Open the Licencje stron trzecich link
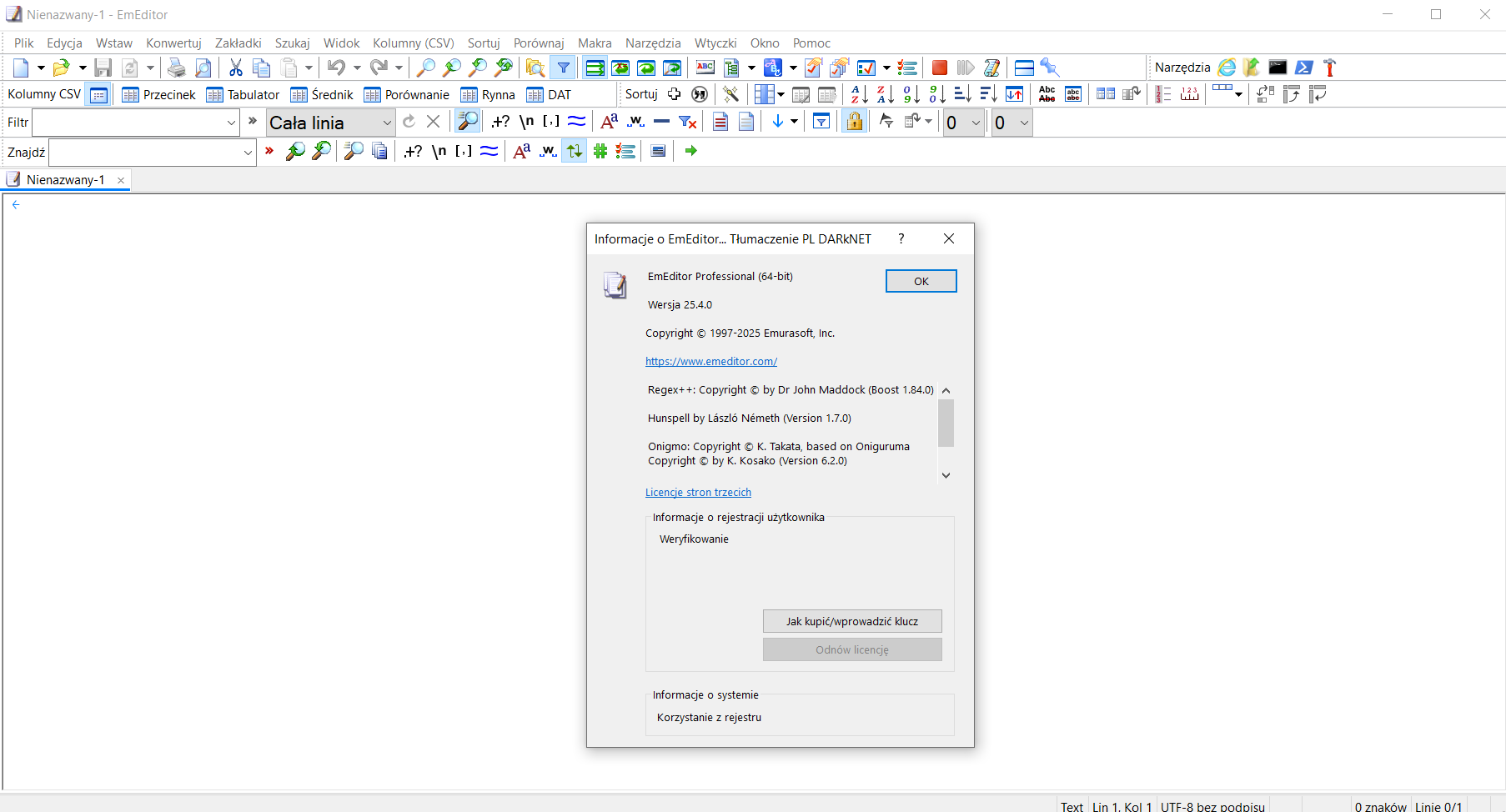Viewport: 1506px width, 812px height. click(698, 492)
